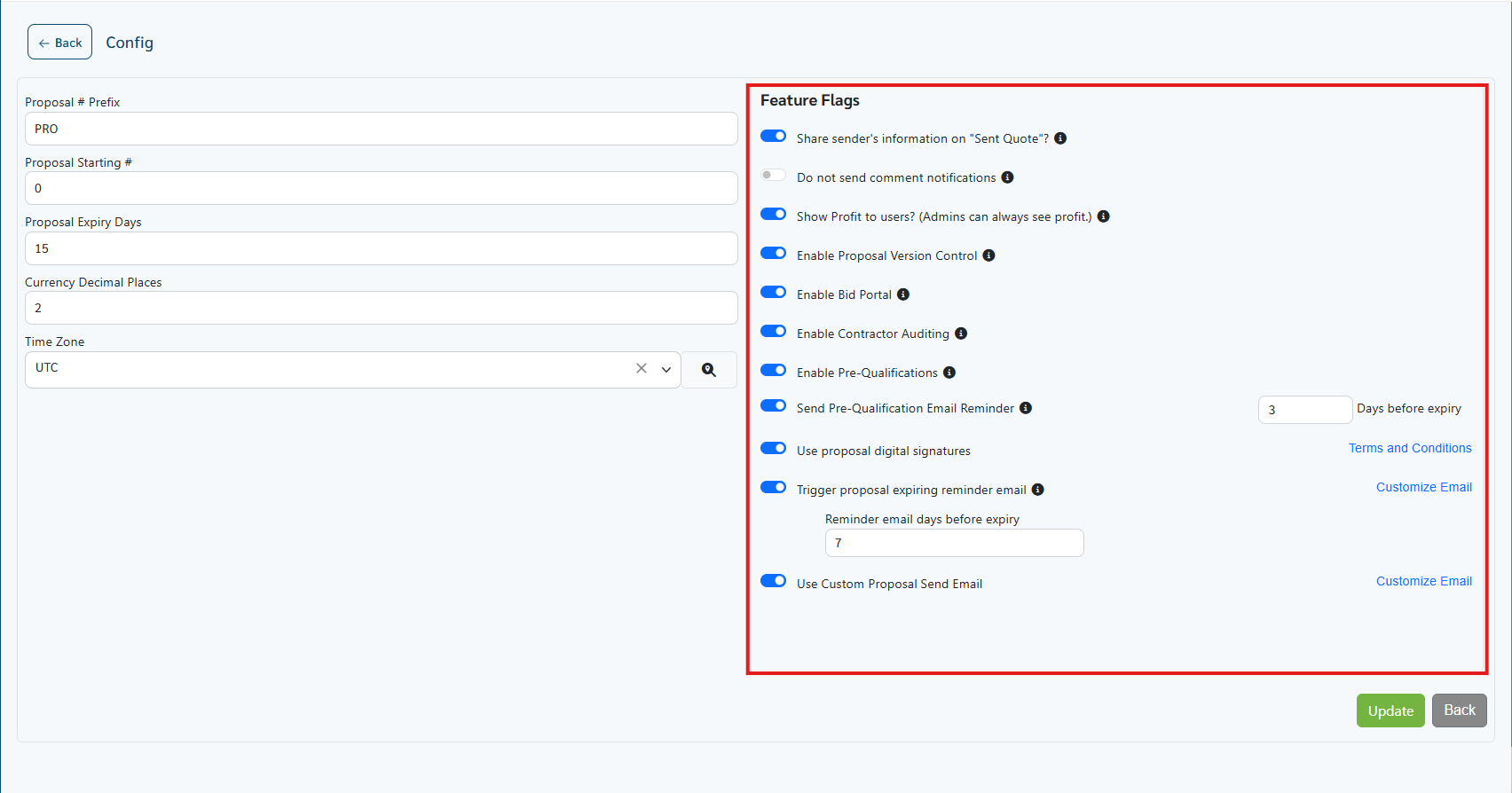This screenshot has height=793, width=1512.
Task: Click info icon next to Enable Bid Portal
Action: [x=903, y=294]
